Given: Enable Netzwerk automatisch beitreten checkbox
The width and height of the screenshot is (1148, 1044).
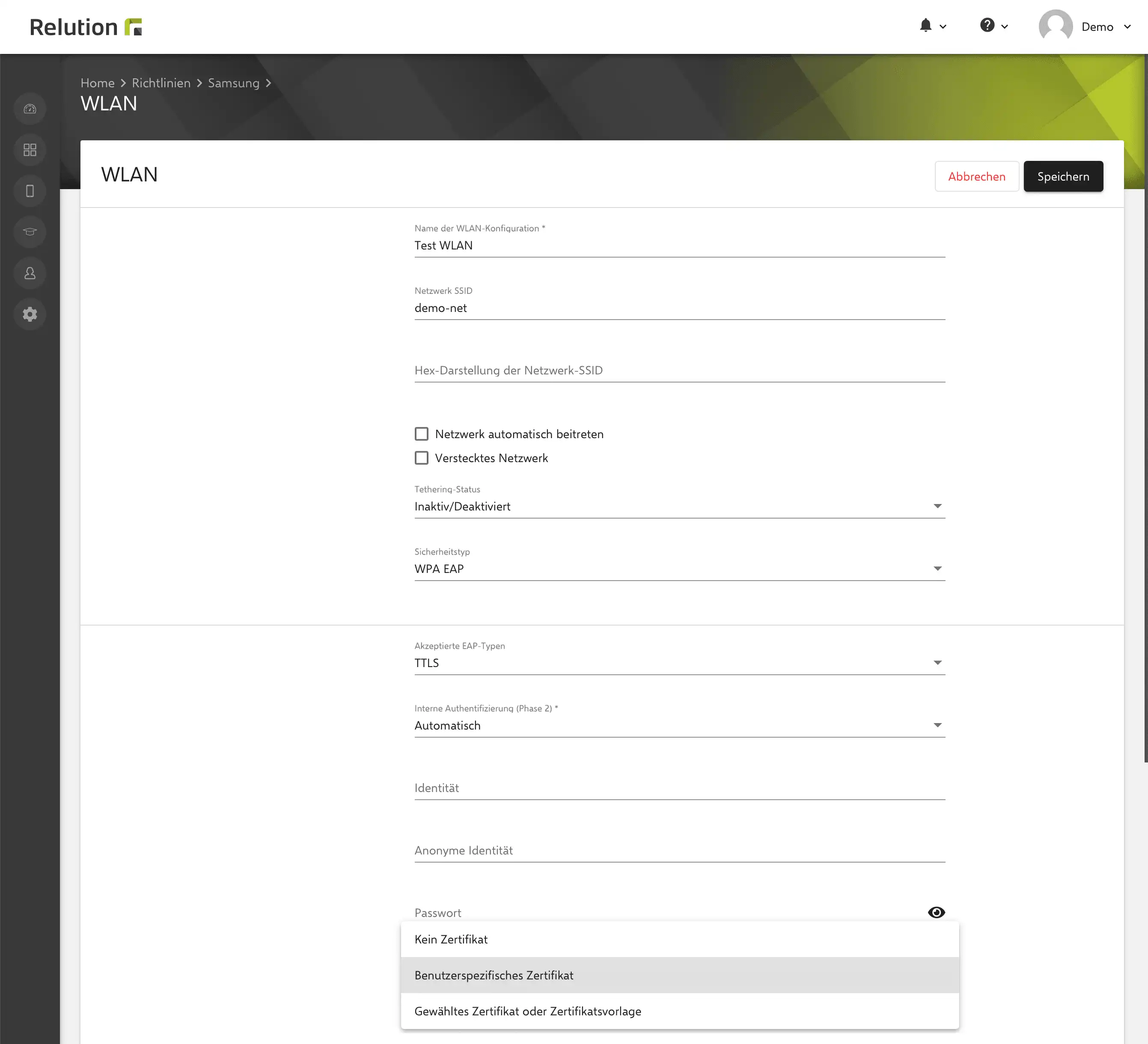Looking at the screenshot, I should pos(421,434).
